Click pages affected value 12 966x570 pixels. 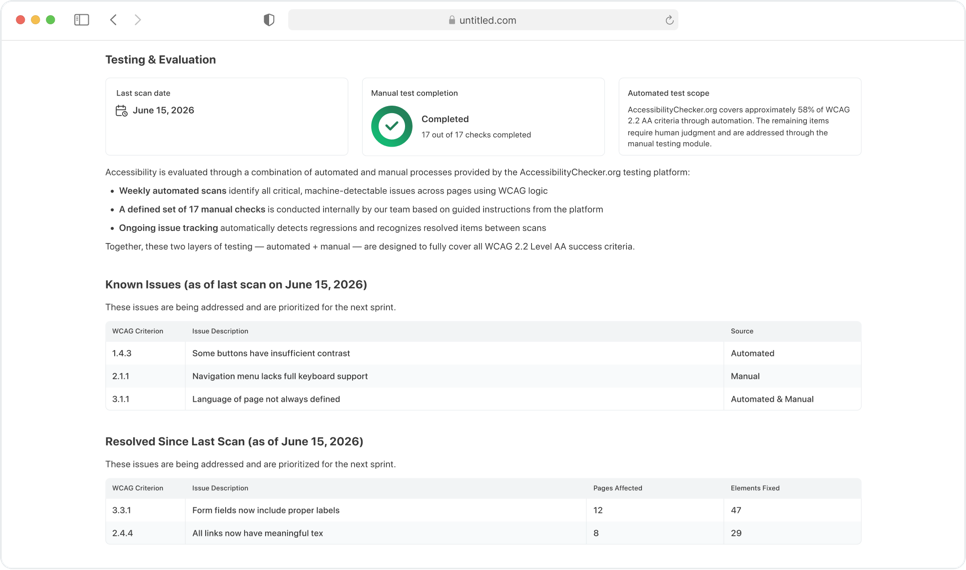tap(598, 510)
